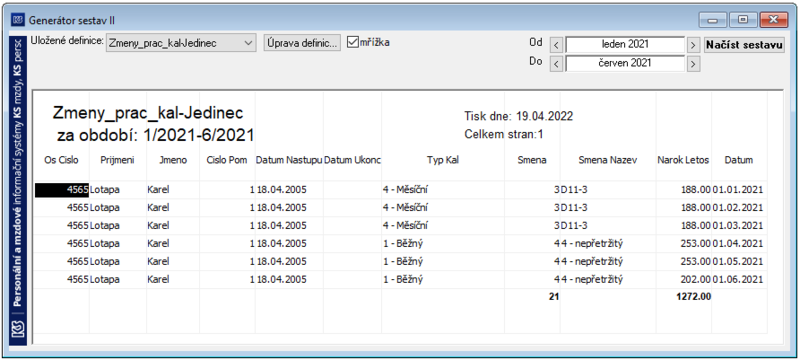Click the Os Cislo column header
This screenshot has height=360, width=800.
coord(62,160)
